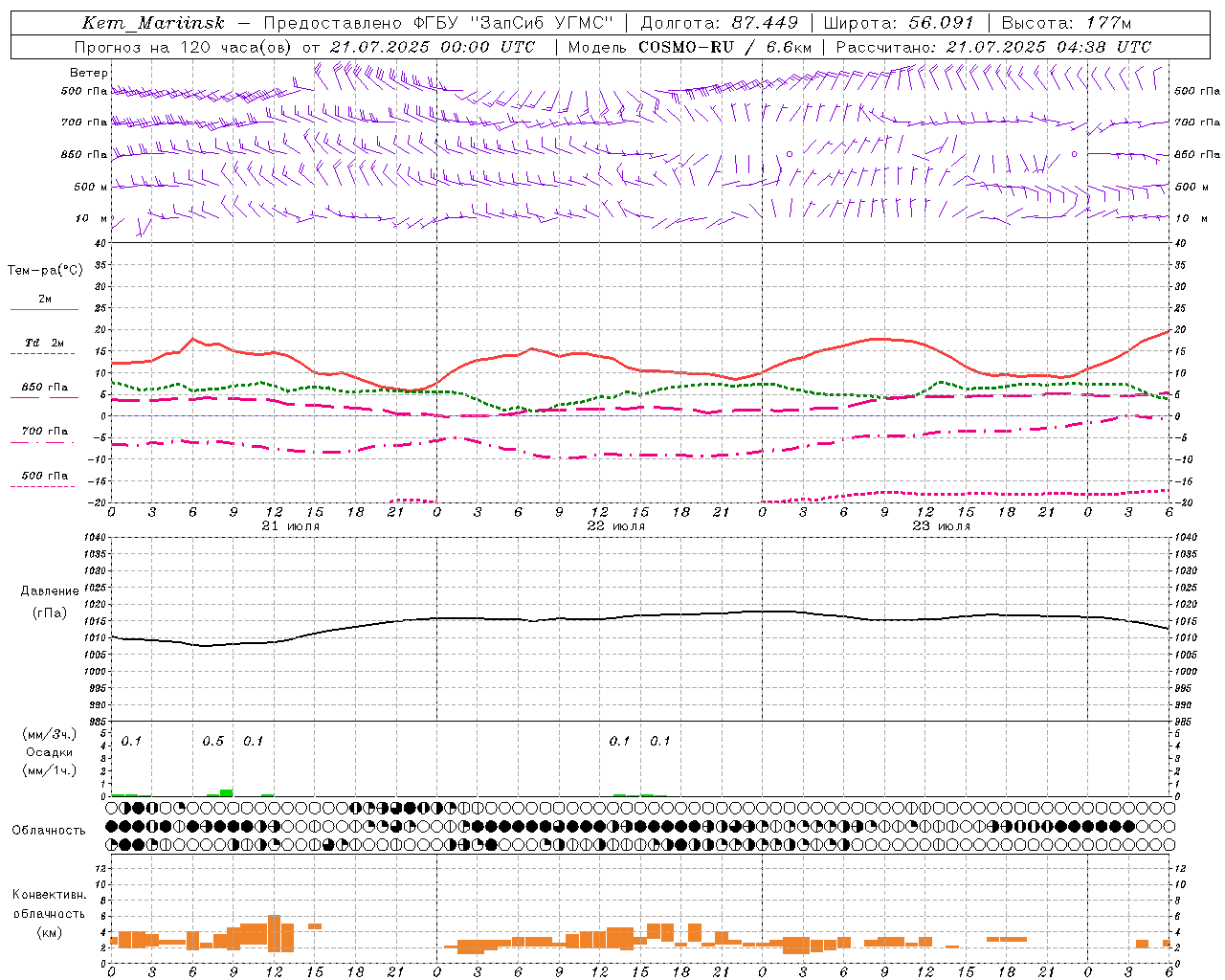This screenshot has height=980, width=1225.
Task: Click the "Тем-ра(°C)" temperature panel label
Action: point(45,271)
